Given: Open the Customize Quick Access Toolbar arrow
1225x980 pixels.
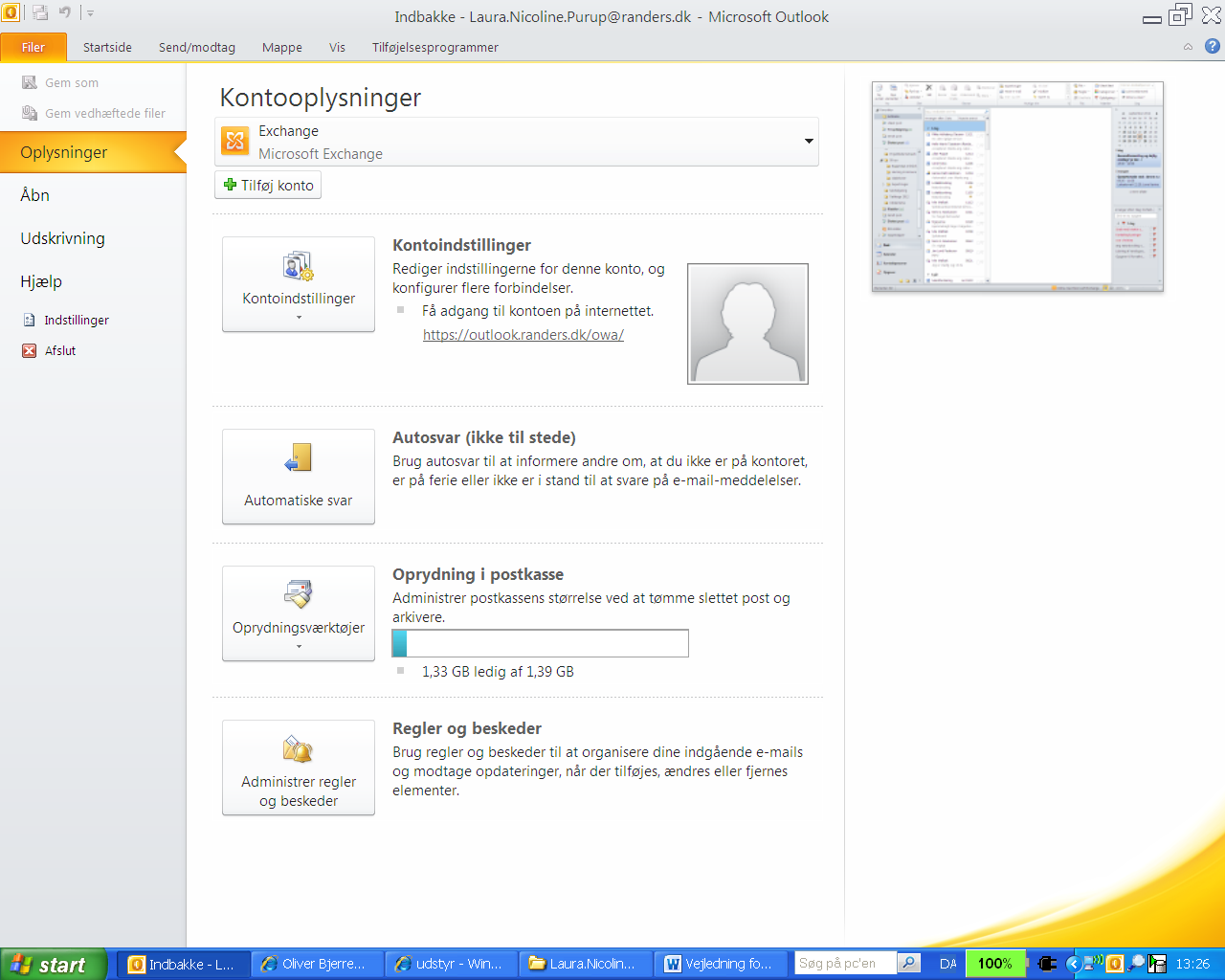Looking at the screenshot, I should 90,13.
